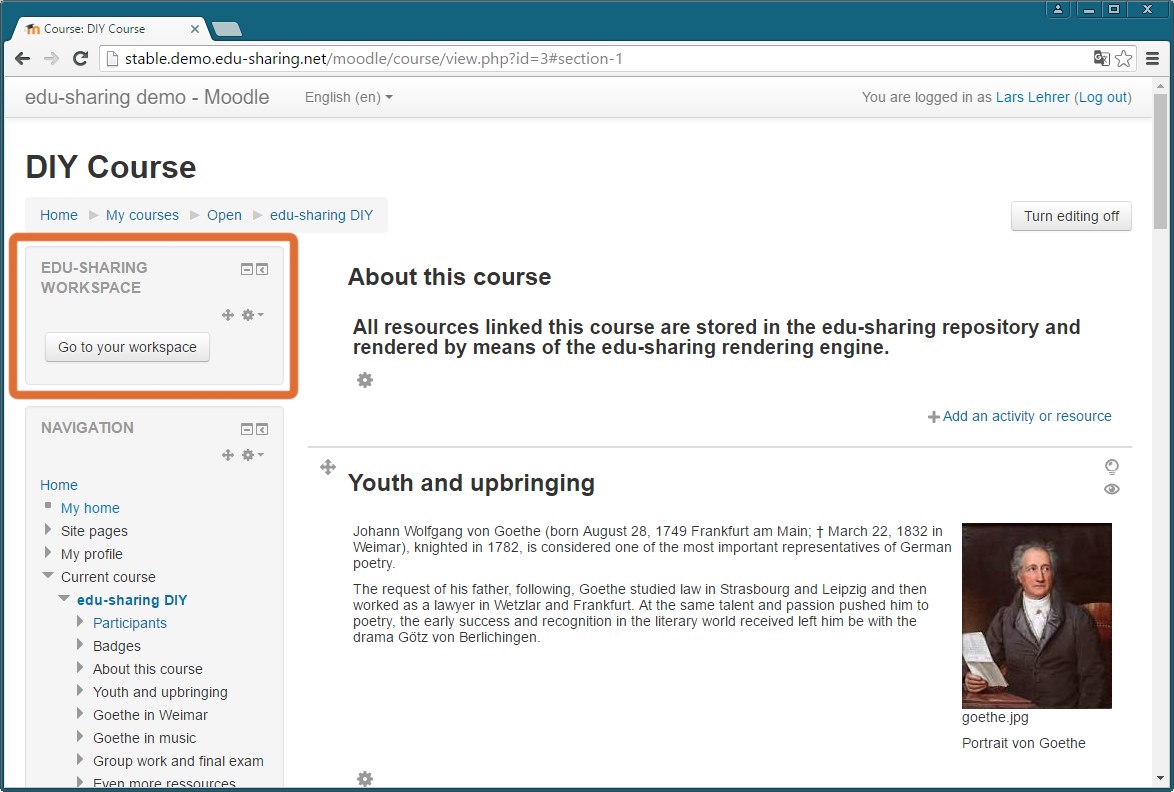Hide the NAVIGATION block

pyautogui.click(x=246, y=429)
